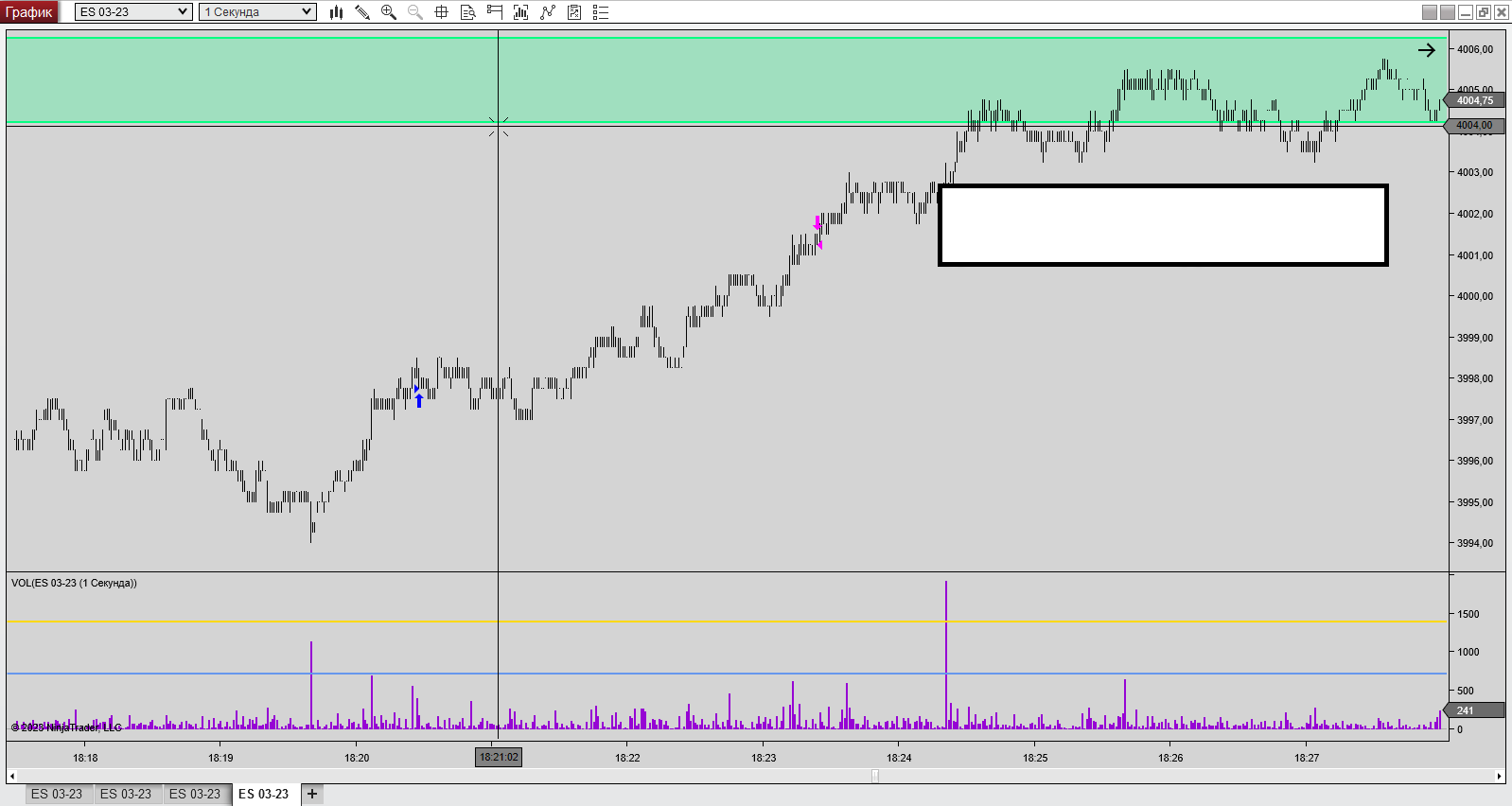Click the scrollbar right arrow

[1499, 776]
